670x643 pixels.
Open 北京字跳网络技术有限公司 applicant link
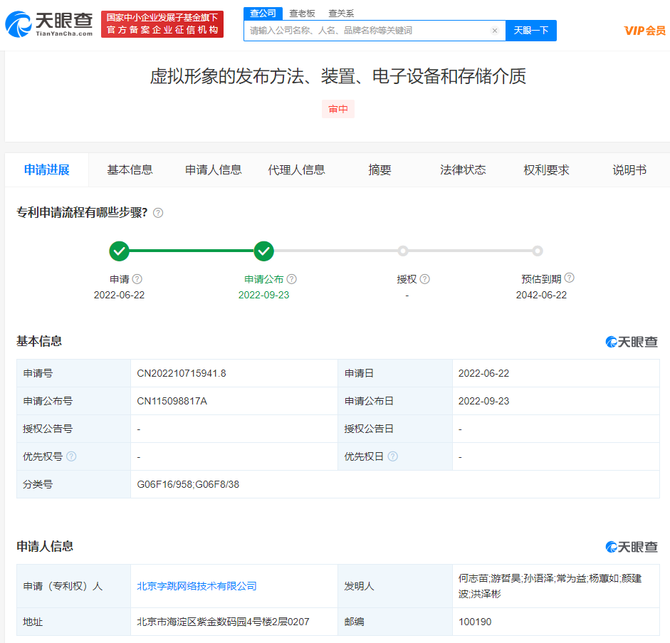coord(197,586)
